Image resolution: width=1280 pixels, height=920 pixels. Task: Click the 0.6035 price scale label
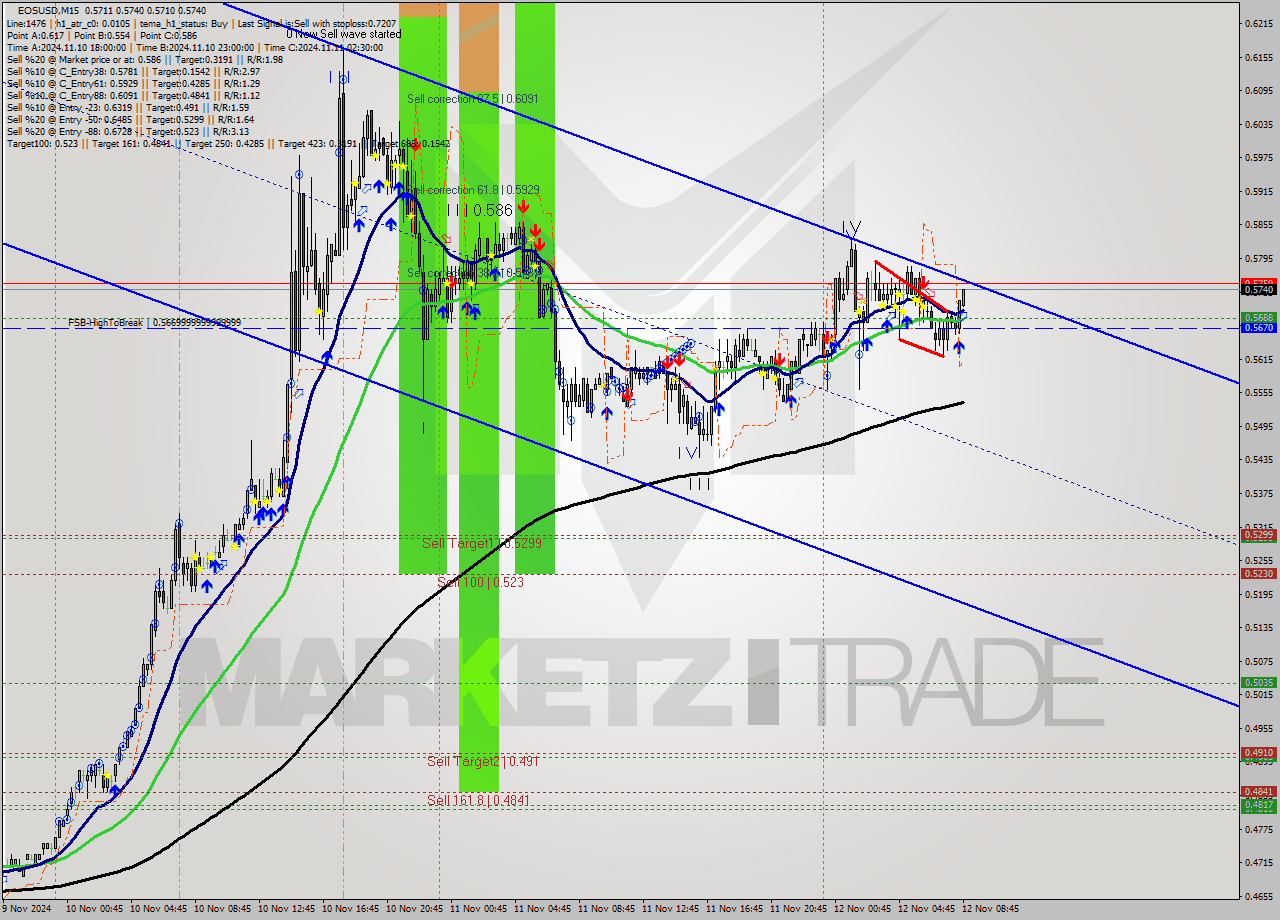[1260, 124]
